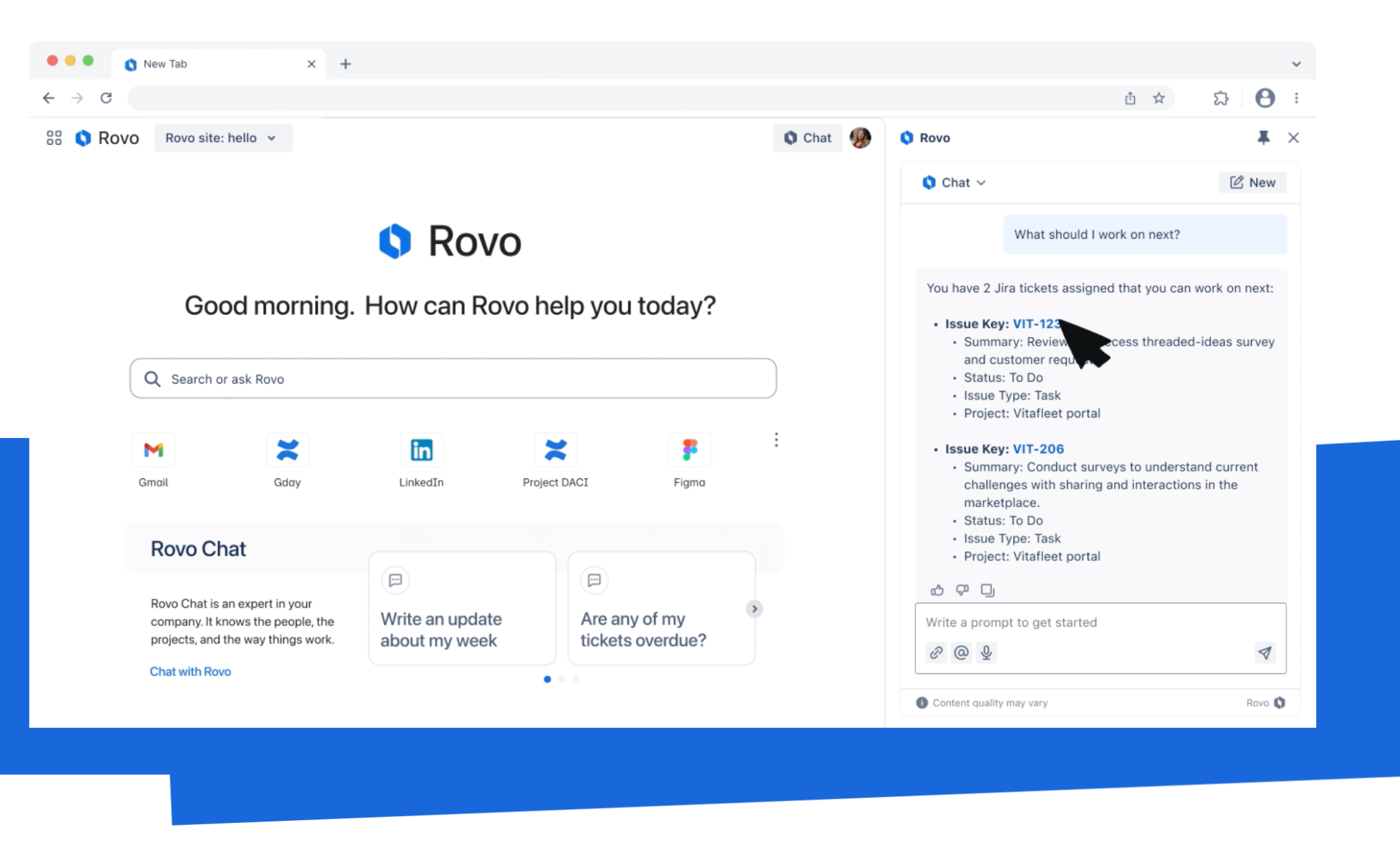Viewport: 1400px width, 855px height.
Task: Open the Gday shortcut
Action: (x=287, y=461)
